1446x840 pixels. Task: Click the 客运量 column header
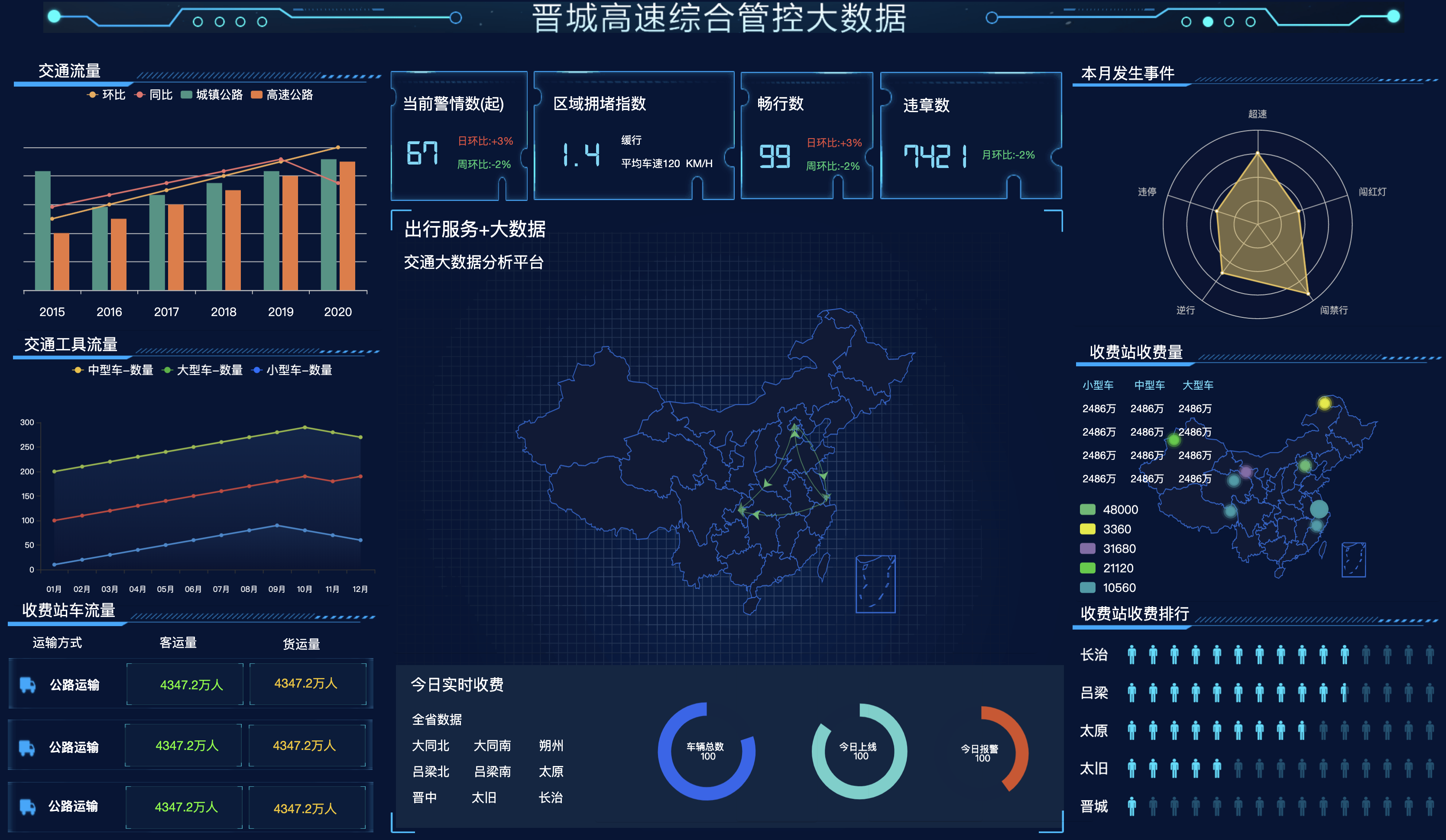[x=178, y=643]
